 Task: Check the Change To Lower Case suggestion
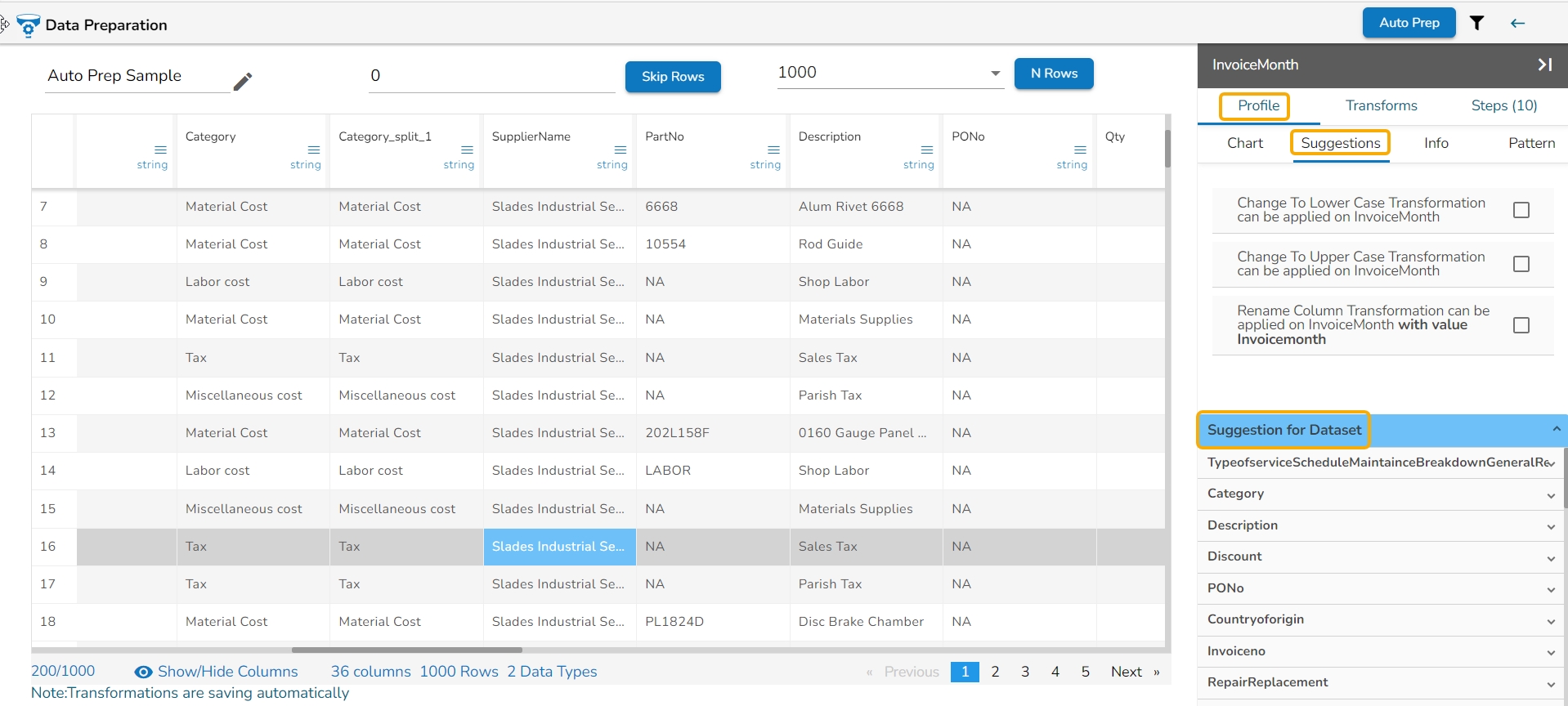coord(1521,210)
